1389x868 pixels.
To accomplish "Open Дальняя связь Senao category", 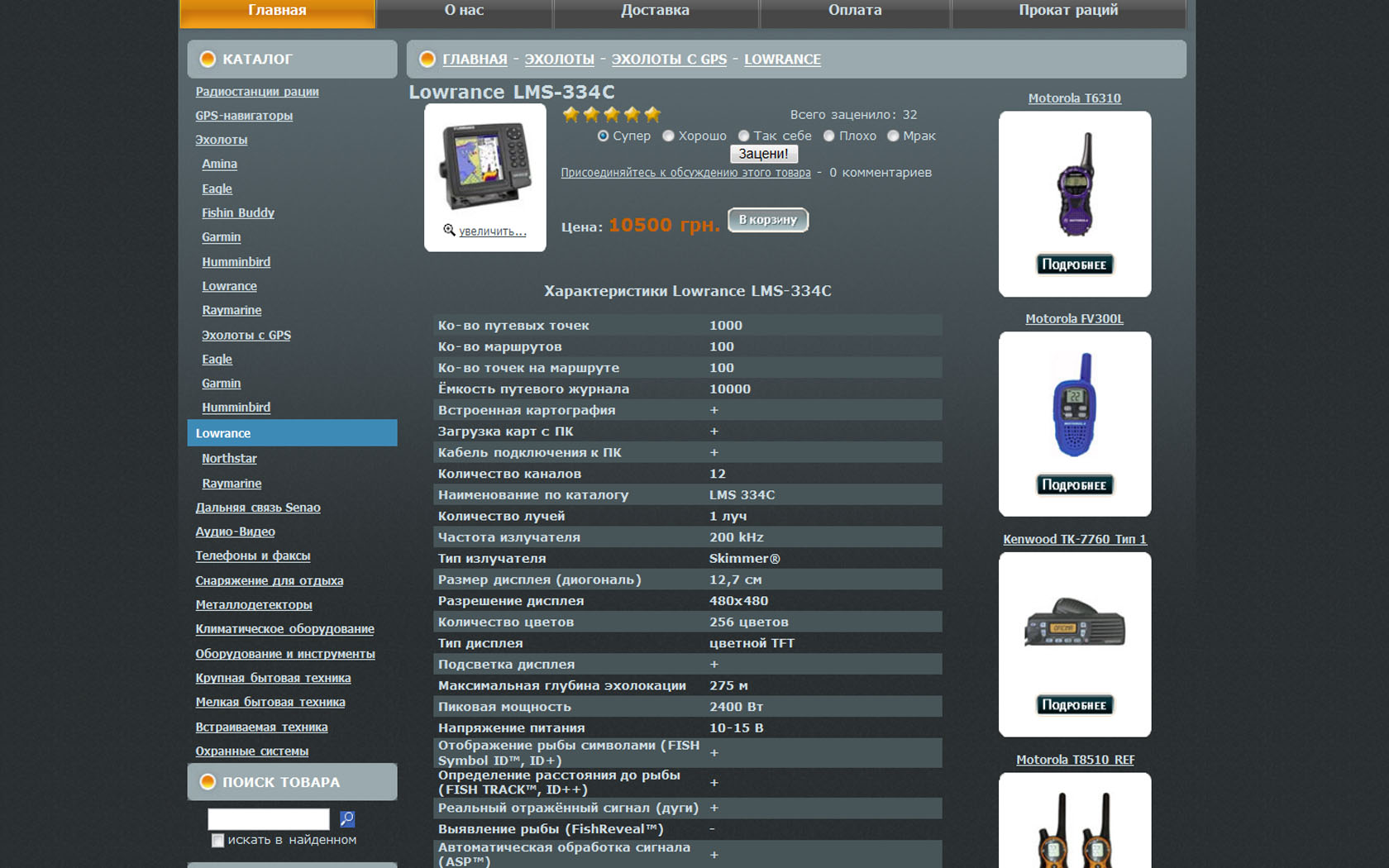I will click(x=258, y=508).
